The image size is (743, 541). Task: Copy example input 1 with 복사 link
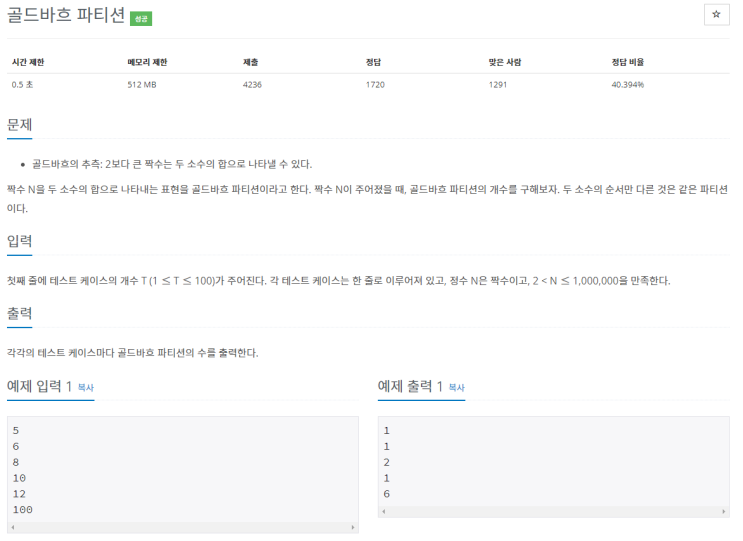[x=86, y=388]
